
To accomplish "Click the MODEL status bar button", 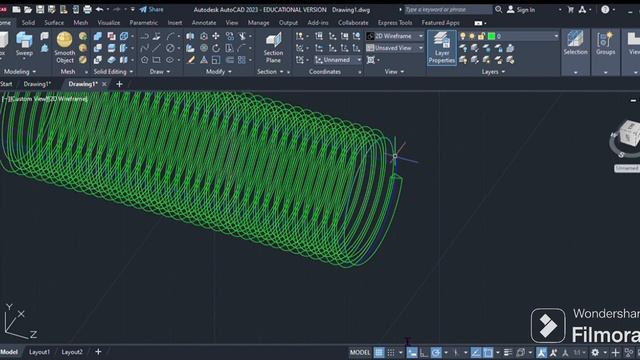I will (360, 352).
